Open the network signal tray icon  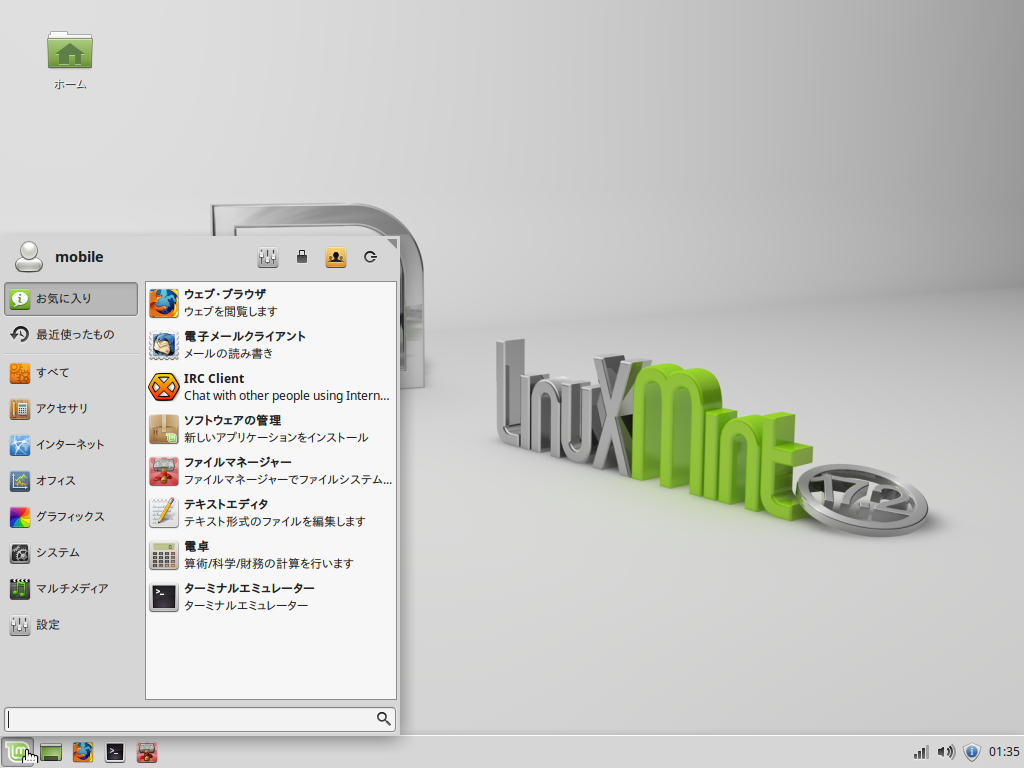point(921,752)
